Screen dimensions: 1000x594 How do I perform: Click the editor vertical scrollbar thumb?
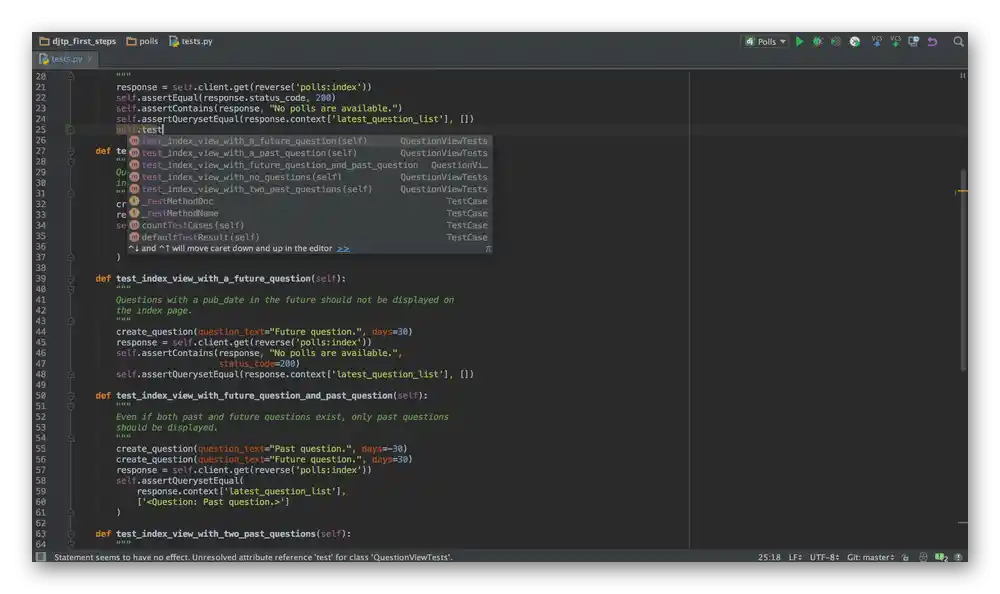click(963, 269)
